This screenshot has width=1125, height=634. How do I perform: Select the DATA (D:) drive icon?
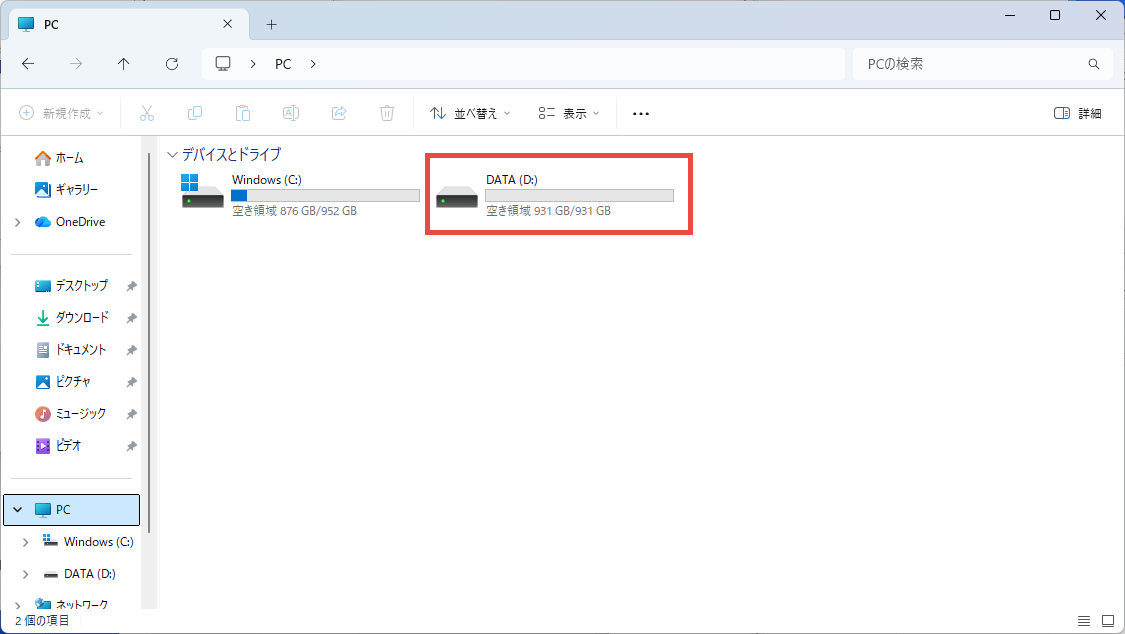tap(457, 197)
